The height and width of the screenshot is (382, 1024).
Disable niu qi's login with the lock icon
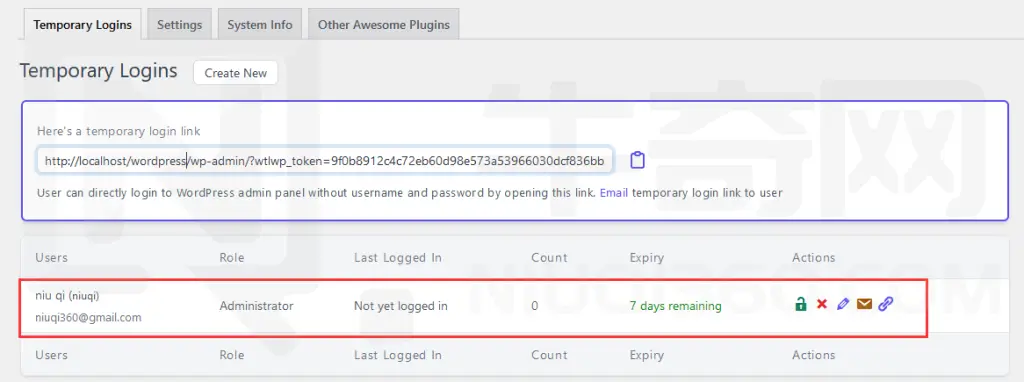point(800,304)
